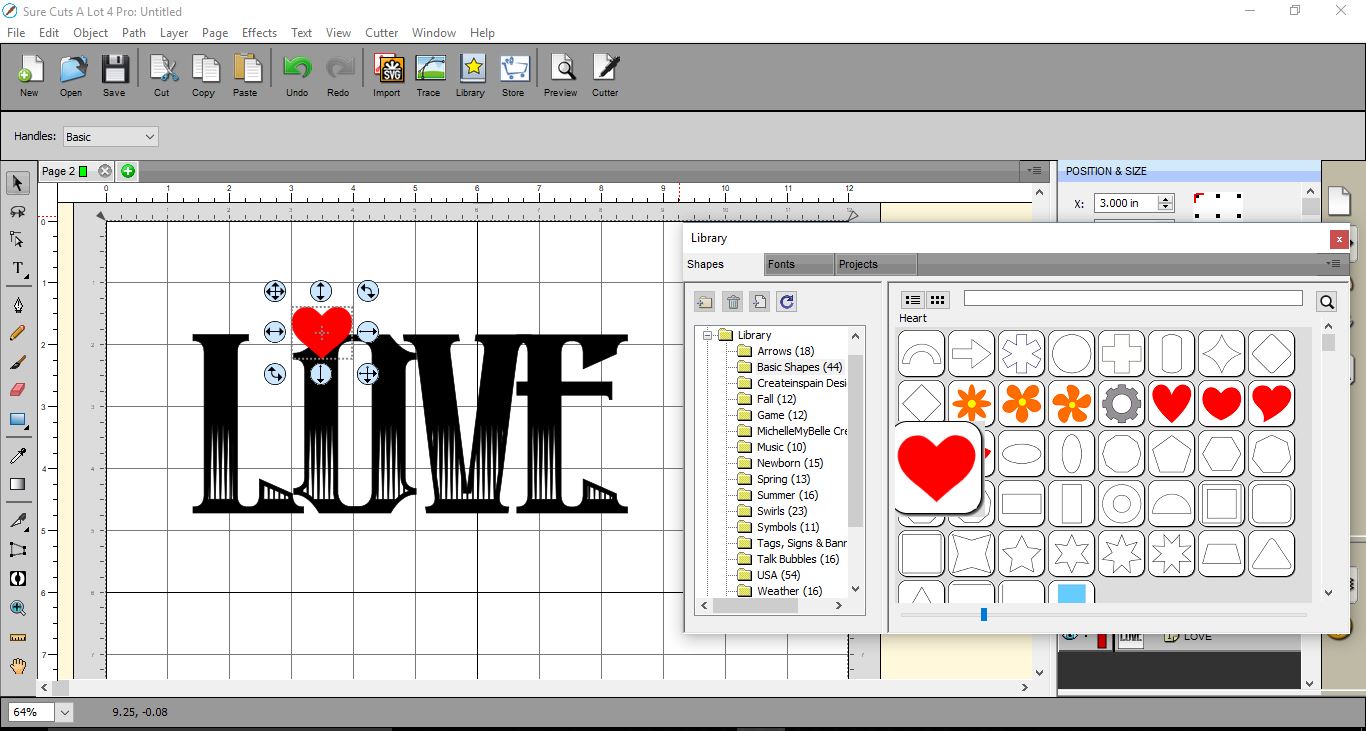Open the page tabs options menu
Image resolution: width=1366 pixels, height=731 pixels.
(1035, 171)
